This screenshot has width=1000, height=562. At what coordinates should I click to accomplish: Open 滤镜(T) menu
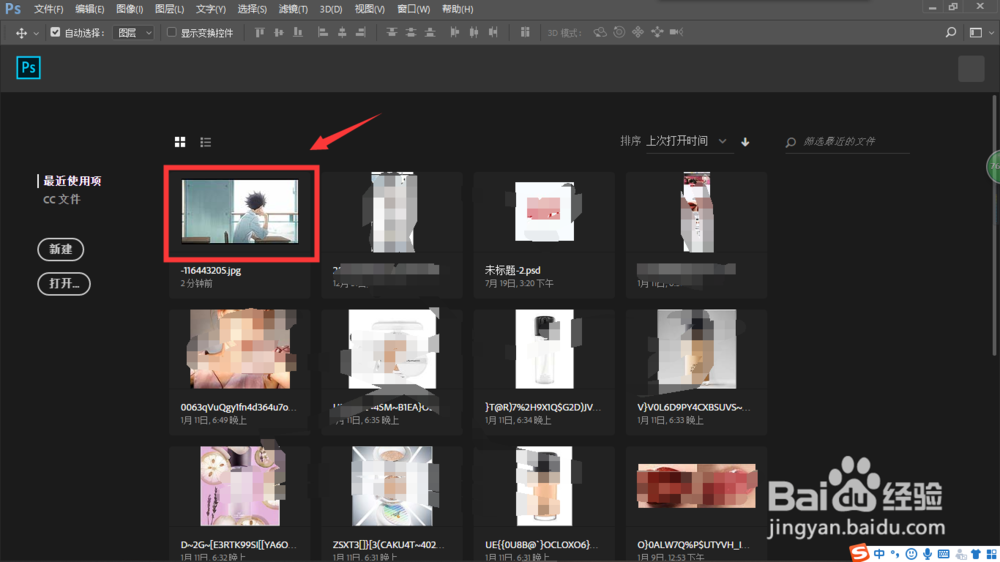[x=293, y=9]
